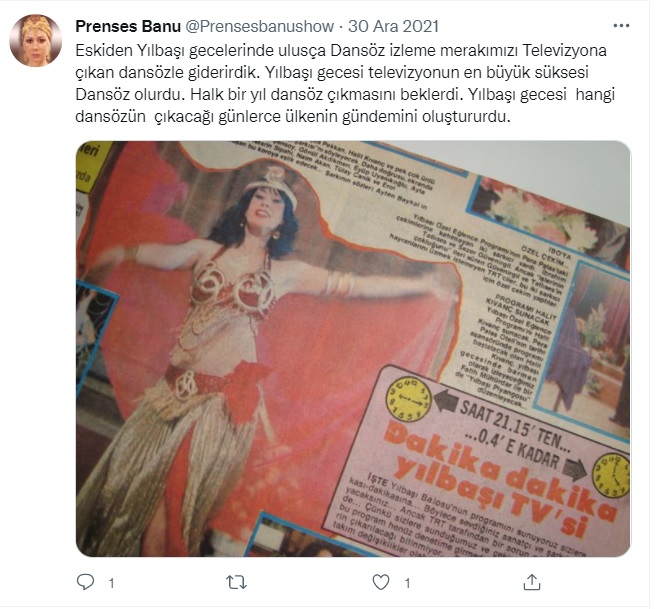Viewport: 664px width, 609px height.
Task: Open the tweet via 30 Ara 2021 date
Action: (393, 26)
